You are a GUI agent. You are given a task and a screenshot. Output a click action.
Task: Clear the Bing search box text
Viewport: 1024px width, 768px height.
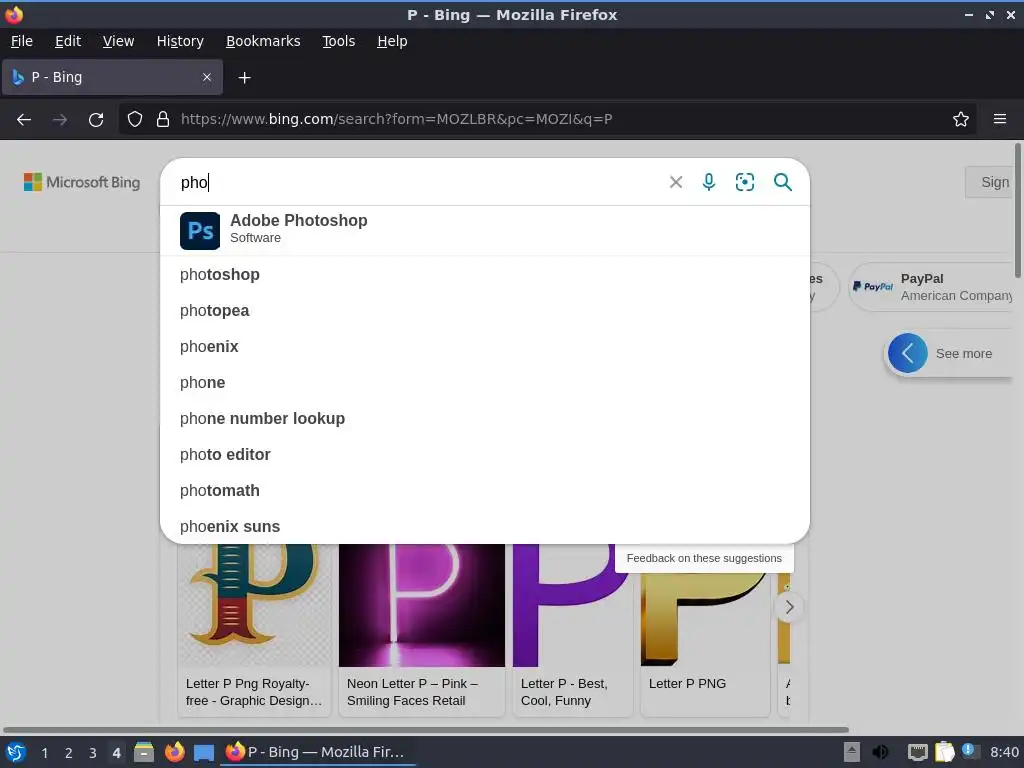click(676, 182)
